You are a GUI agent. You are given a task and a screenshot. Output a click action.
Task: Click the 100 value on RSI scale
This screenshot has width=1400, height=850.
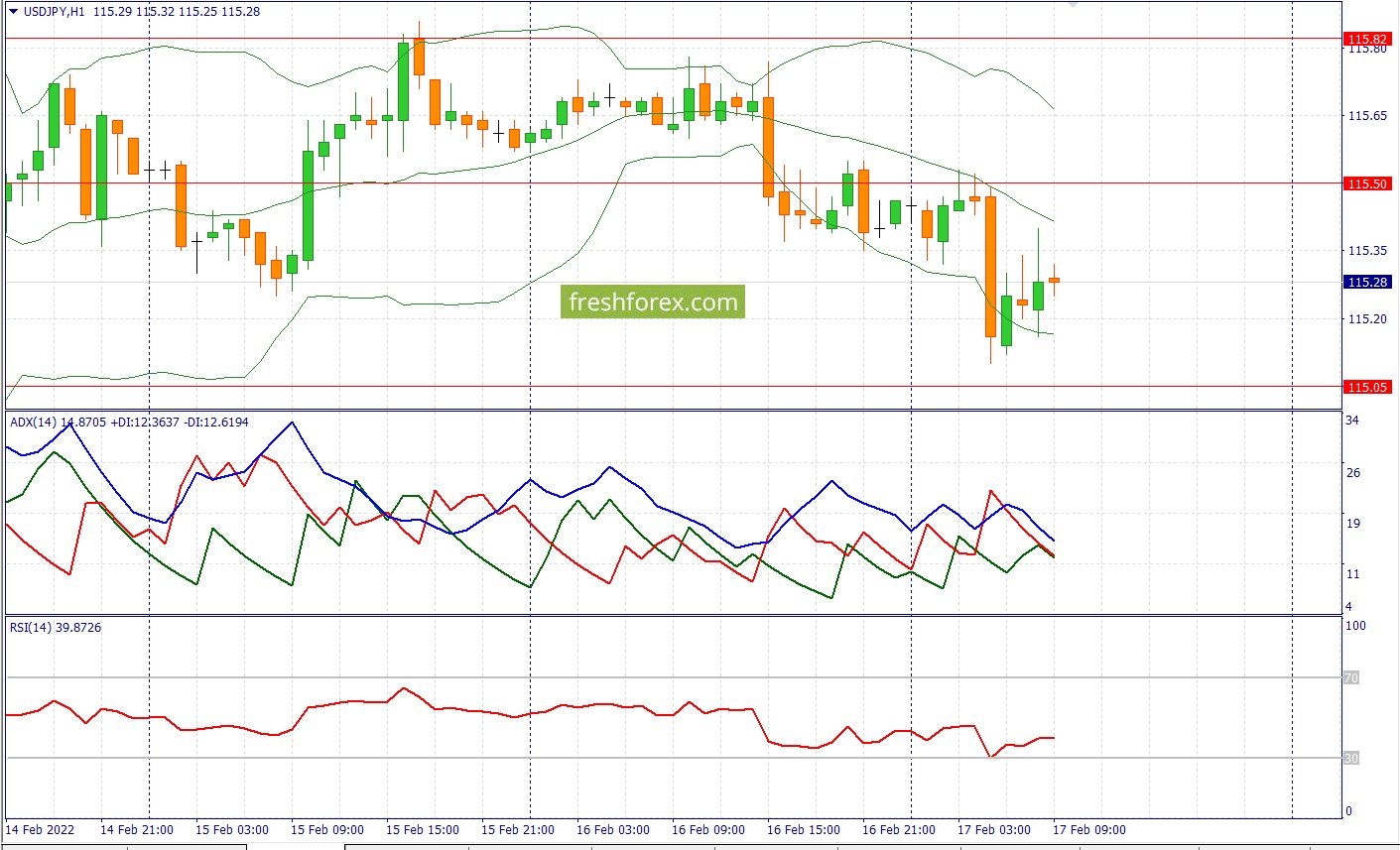click(1355, 626)
